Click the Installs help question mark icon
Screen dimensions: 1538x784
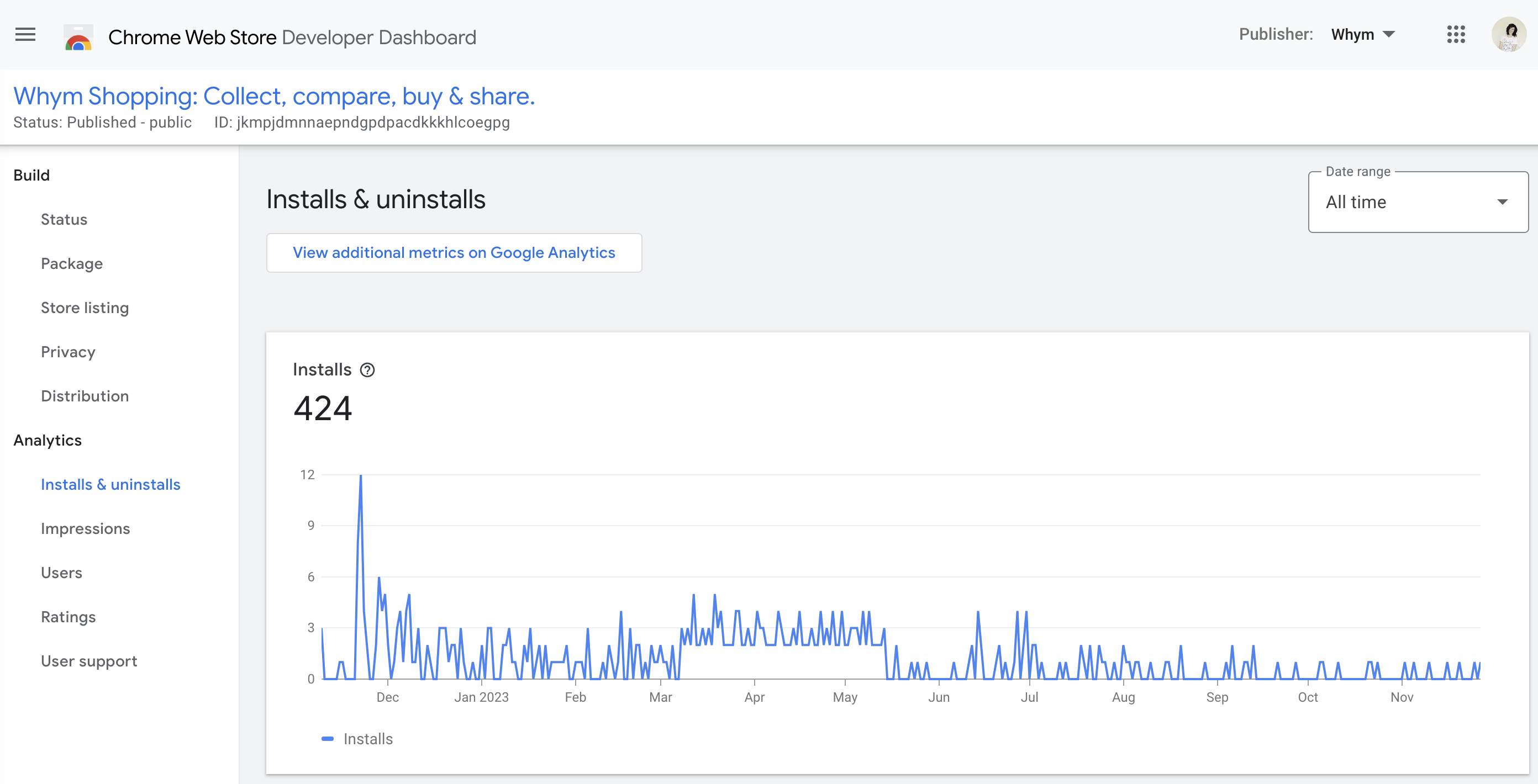click(367, 370)
